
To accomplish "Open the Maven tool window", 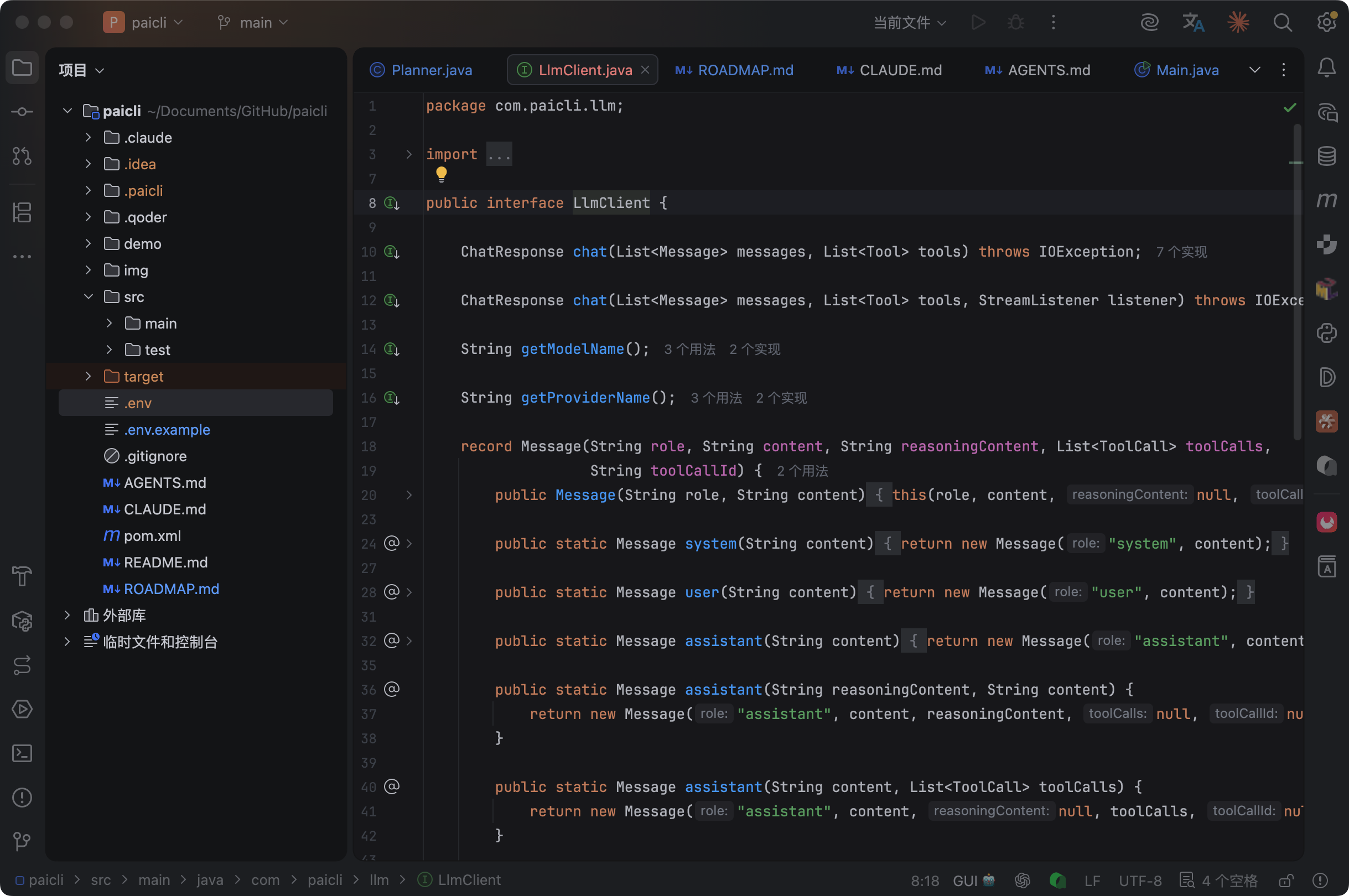I will point(1326,200).
